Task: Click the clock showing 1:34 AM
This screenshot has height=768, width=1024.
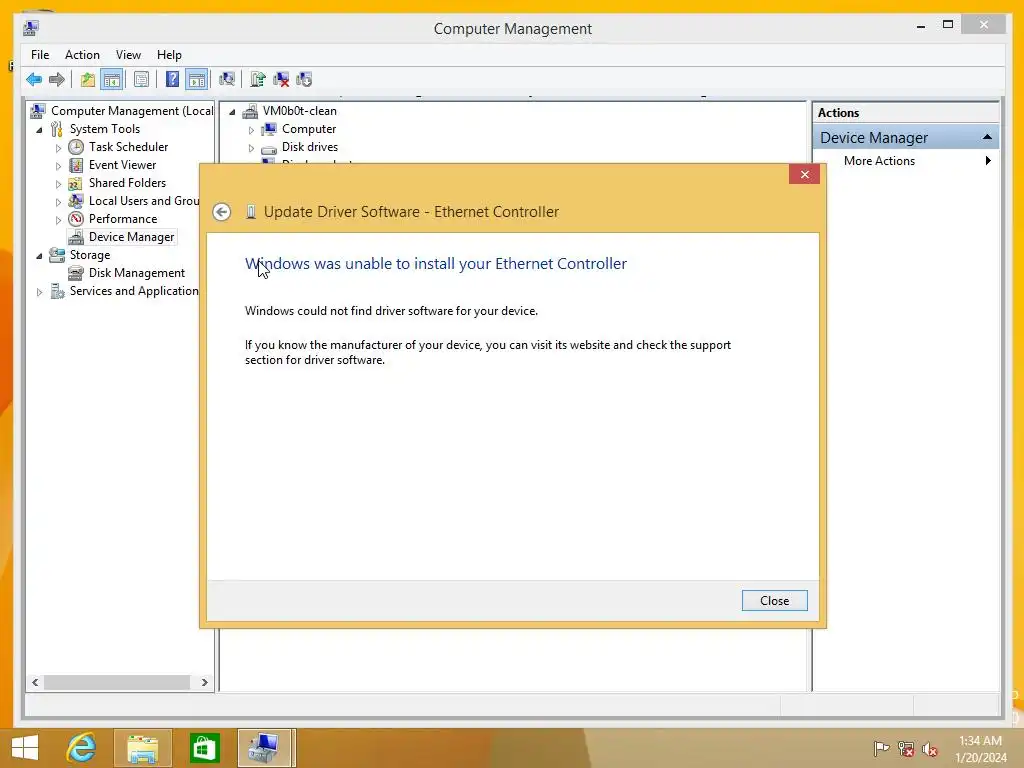Action: [x=980, y=741]
